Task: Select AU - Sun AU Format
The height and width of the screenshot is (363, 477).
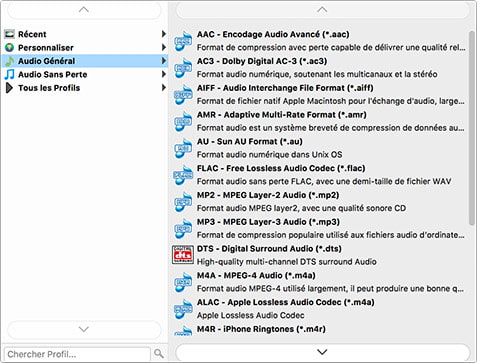Action: coord(320,148)
